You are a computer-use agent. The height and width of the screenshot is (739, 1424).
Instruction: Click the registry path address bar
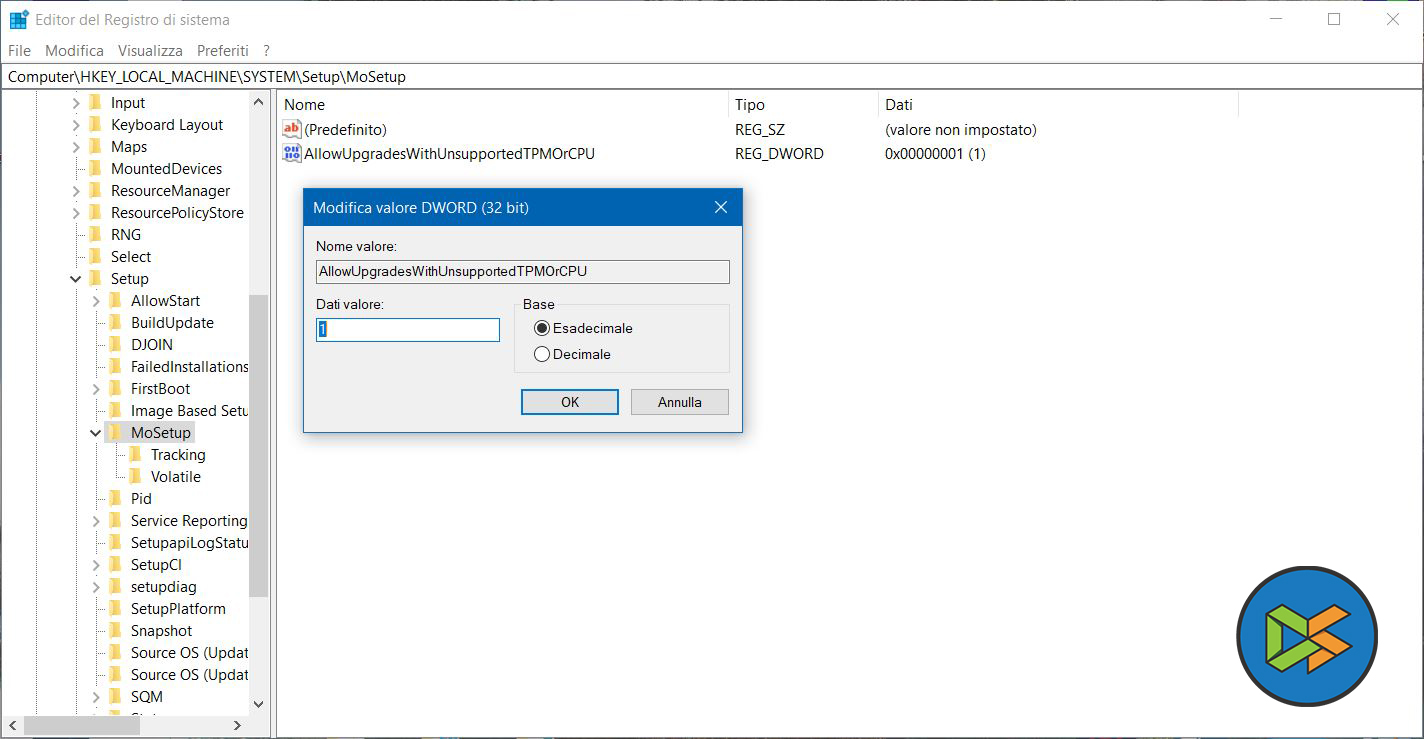(711, 76)
